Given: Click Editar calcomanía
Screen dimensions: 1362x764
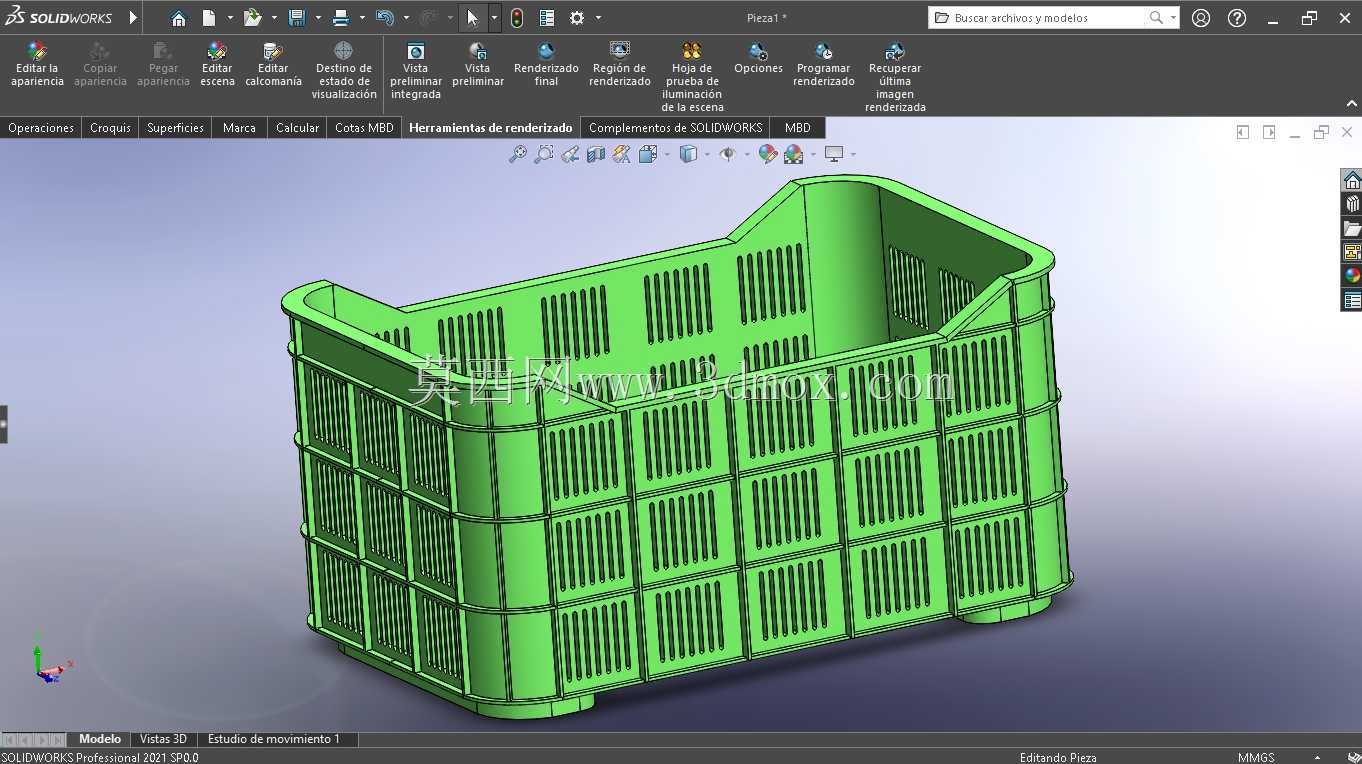Looking at the screenshot, I should coord(273,64).
